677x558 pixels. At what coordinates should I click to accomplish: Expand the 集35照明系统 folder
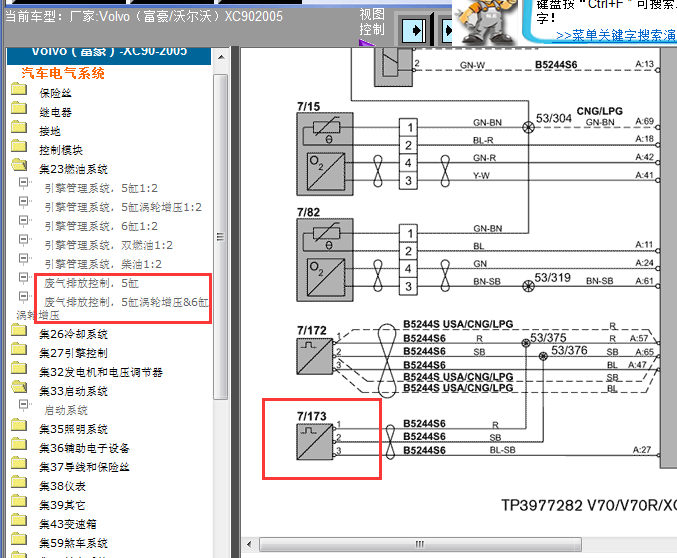73,429
